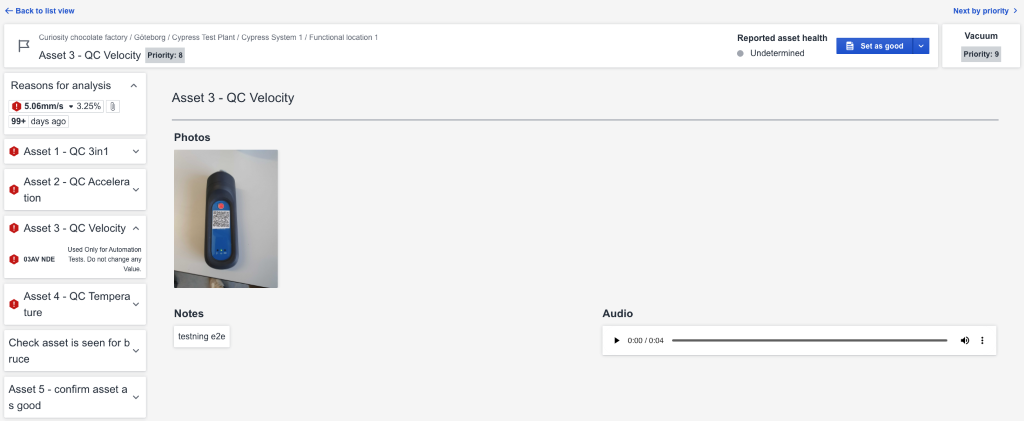
Task: Click the red alert icon beside 03AV NDE
Action: (x=14, y=259)
